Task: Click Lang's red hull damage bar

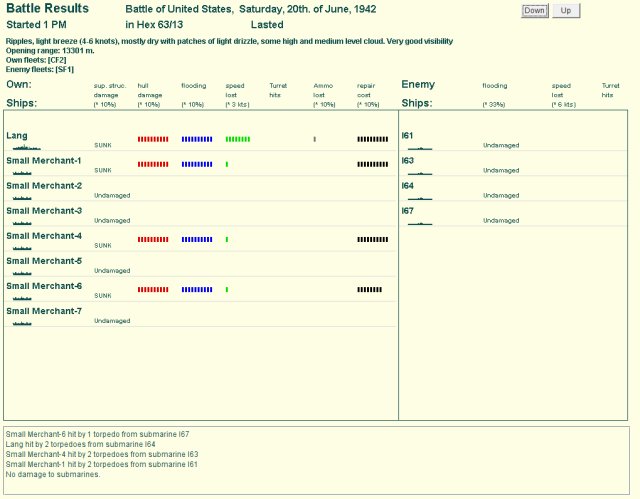Action: pos(153,139)
